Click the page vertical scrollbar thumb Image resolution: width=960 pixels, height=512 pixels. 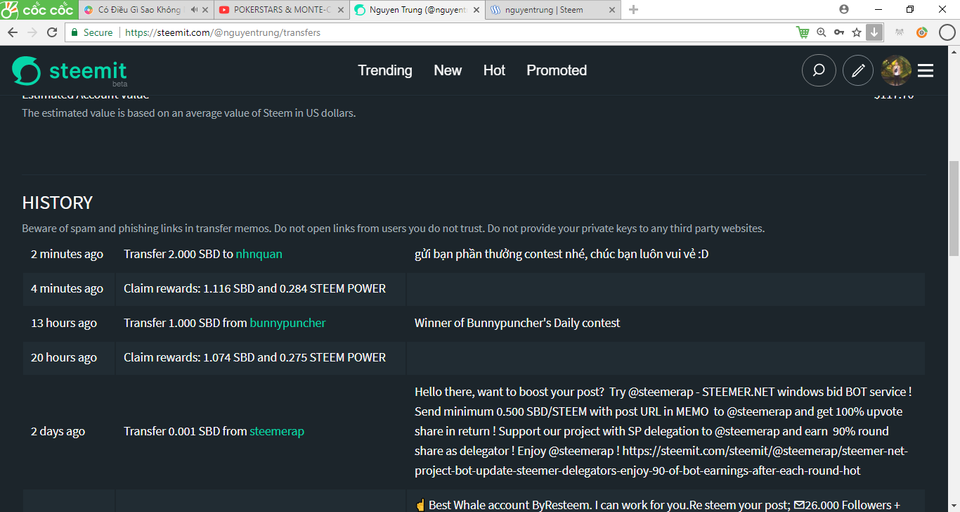click(954, 208)
